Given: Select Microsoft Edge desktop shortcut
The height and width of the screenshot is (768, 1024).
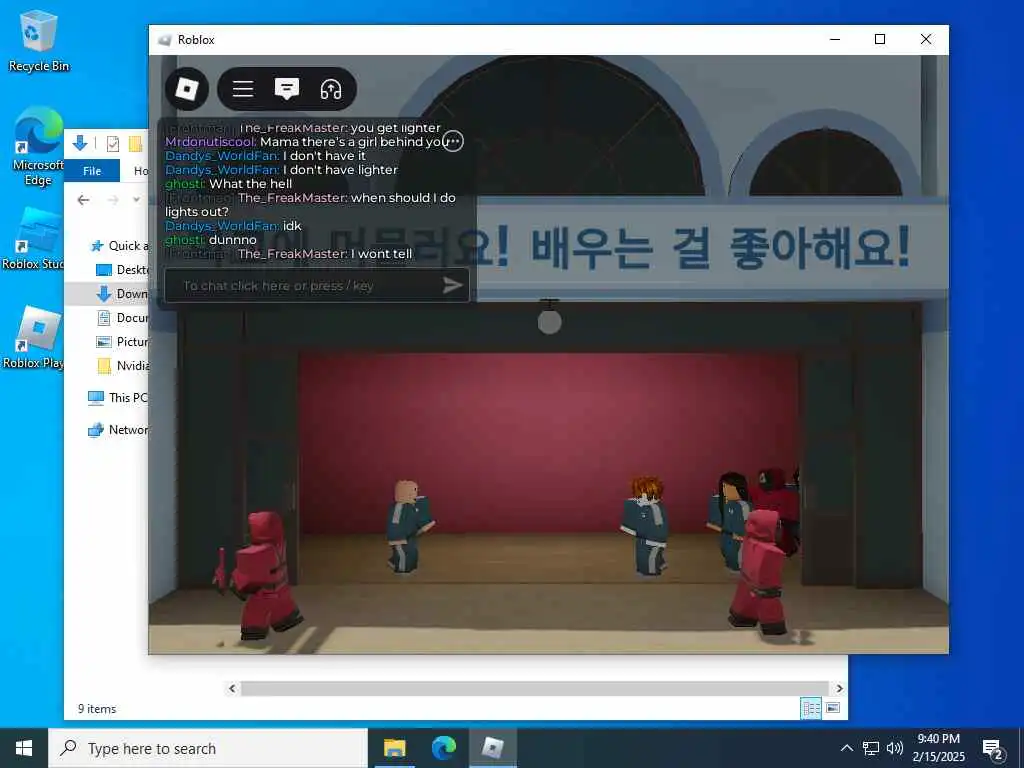Looking at the screenshot, I should pyautogui.click(x=39, y=147).
